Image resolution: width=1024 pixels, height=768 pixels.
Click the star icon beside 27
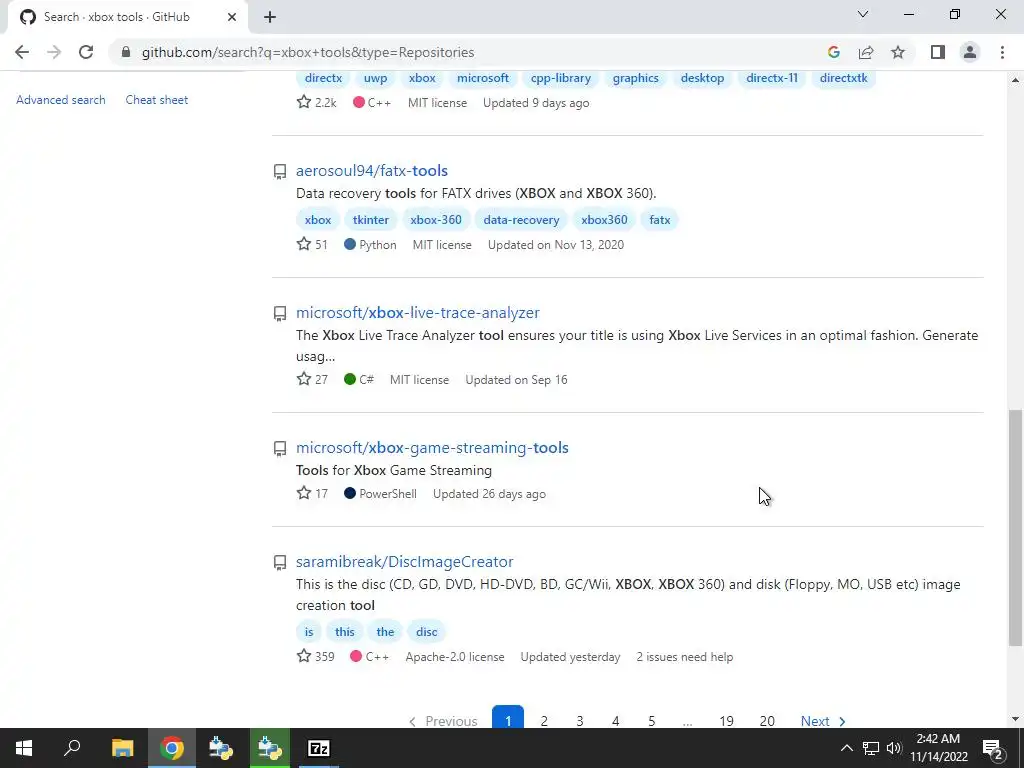click(x=304, y=379)
